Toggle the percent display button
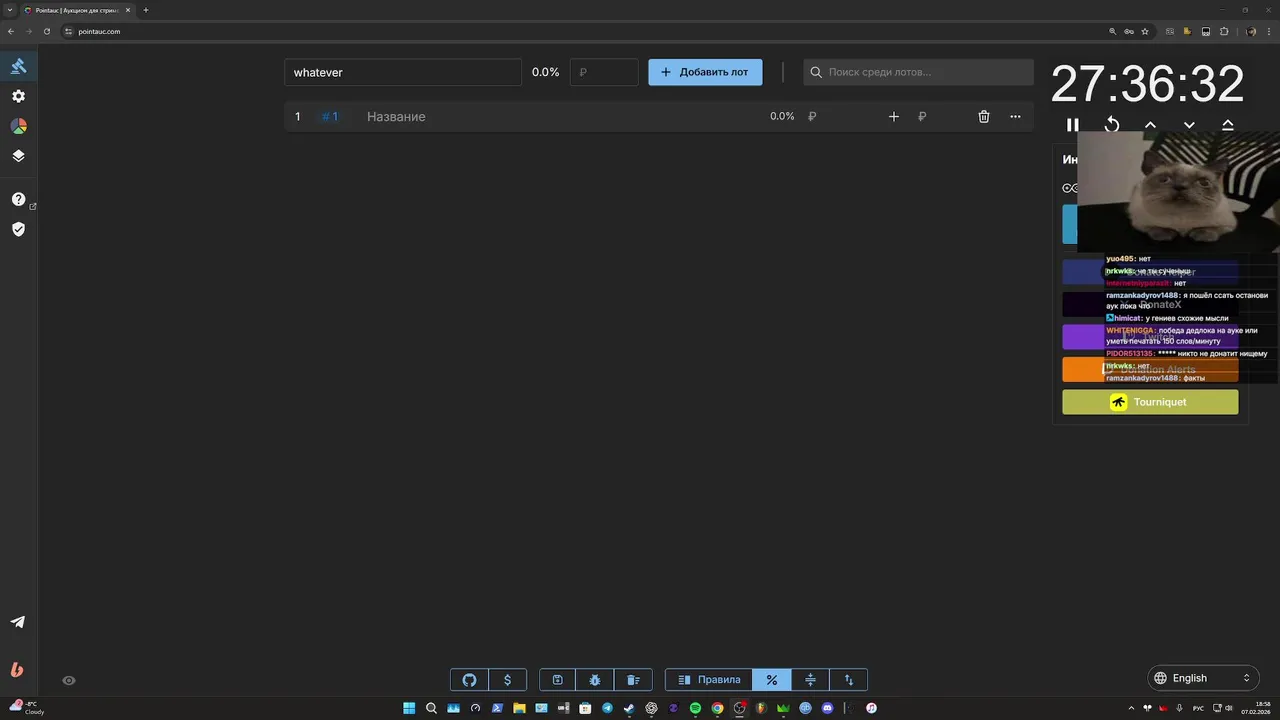The image size is (1280, 720). pyautogui.click(x=771, y=680)
